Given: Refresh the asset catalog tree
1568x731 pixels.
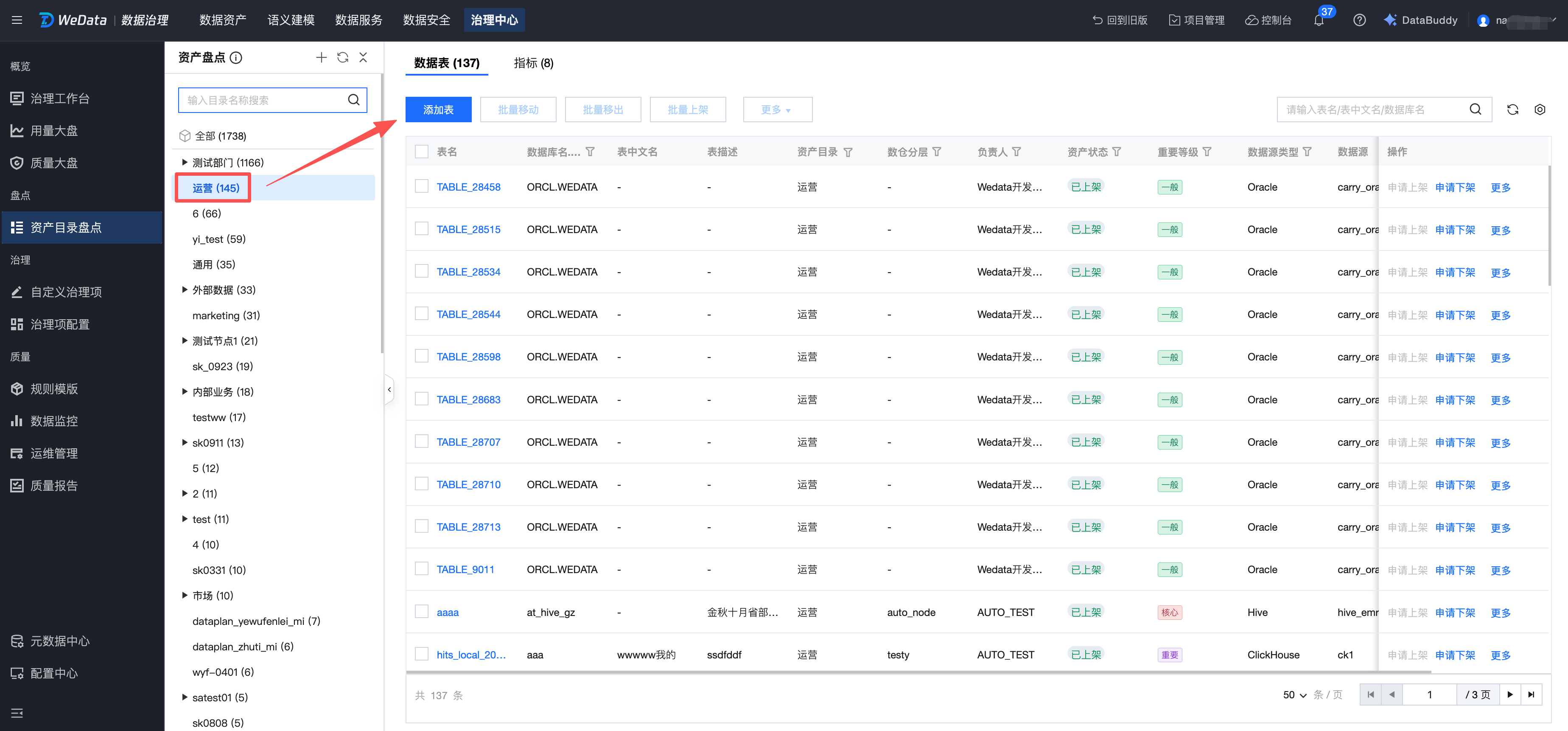Looking at the screenshot, I should coord(343,57).
